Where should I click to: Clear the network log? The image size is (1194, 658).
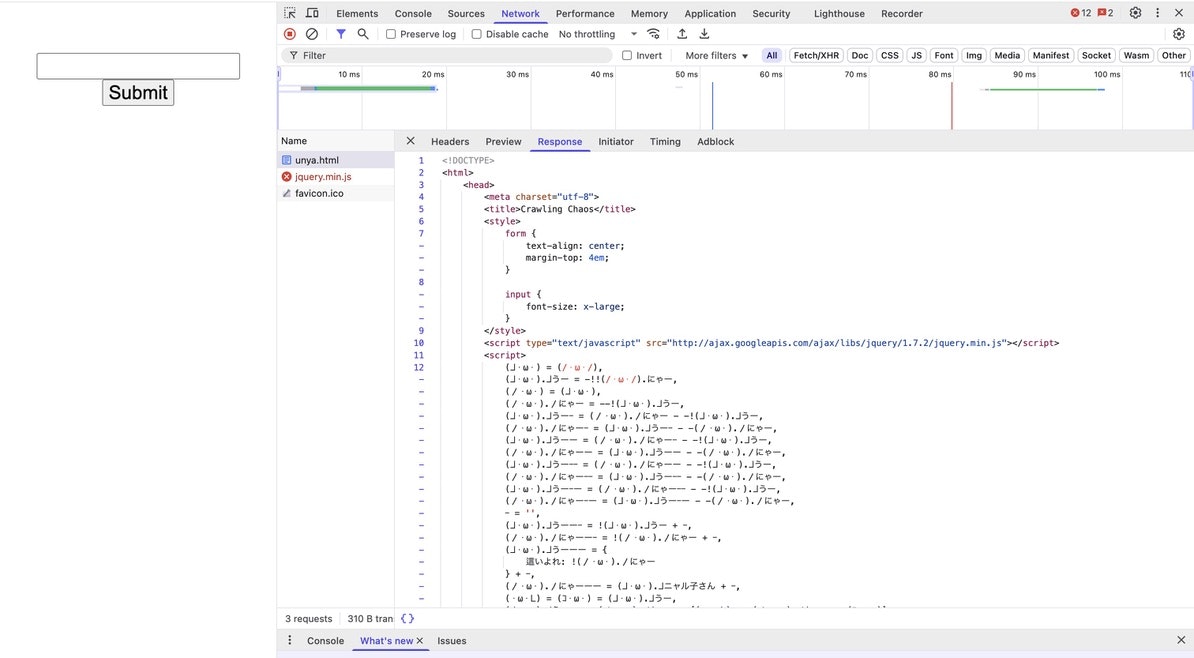(311, 34)
